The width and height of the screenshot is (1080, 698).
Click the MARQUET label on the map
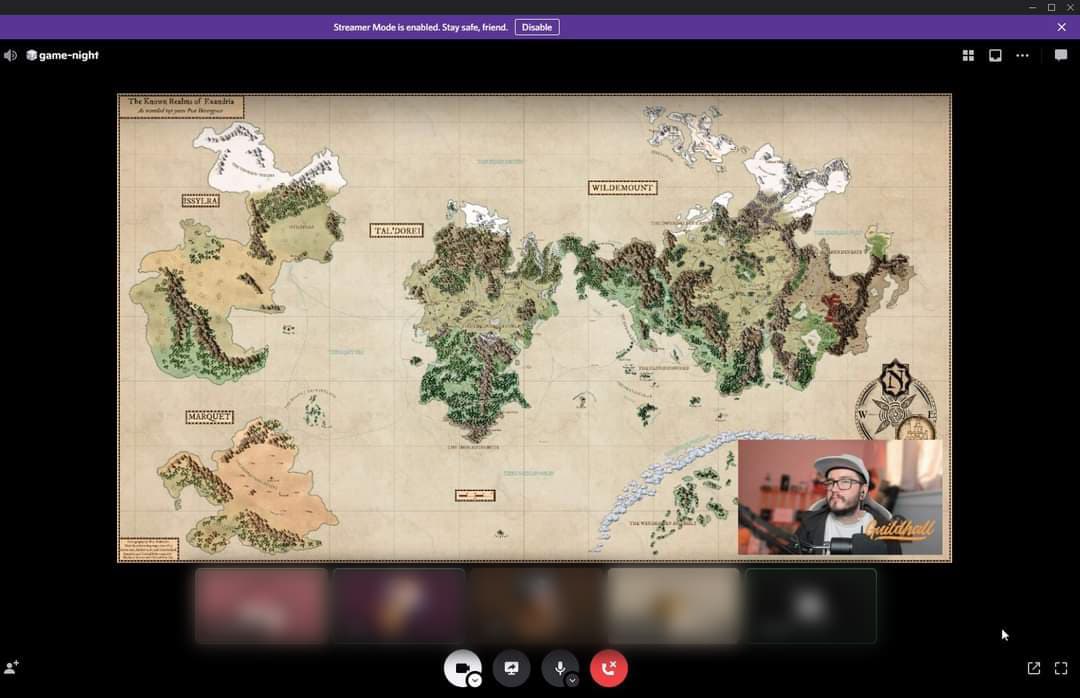click(x=209, y=417)
